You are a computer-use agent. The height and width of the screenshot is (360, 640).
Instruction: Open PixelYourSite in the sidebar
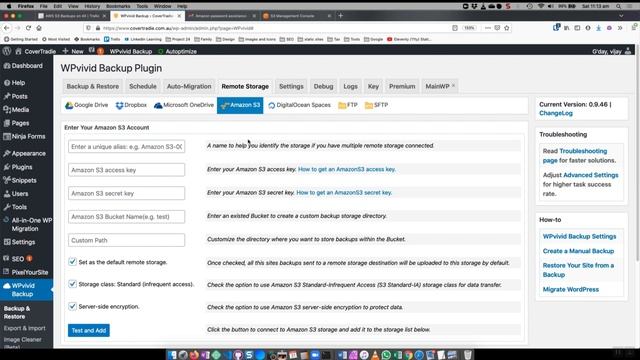point(26,272)
